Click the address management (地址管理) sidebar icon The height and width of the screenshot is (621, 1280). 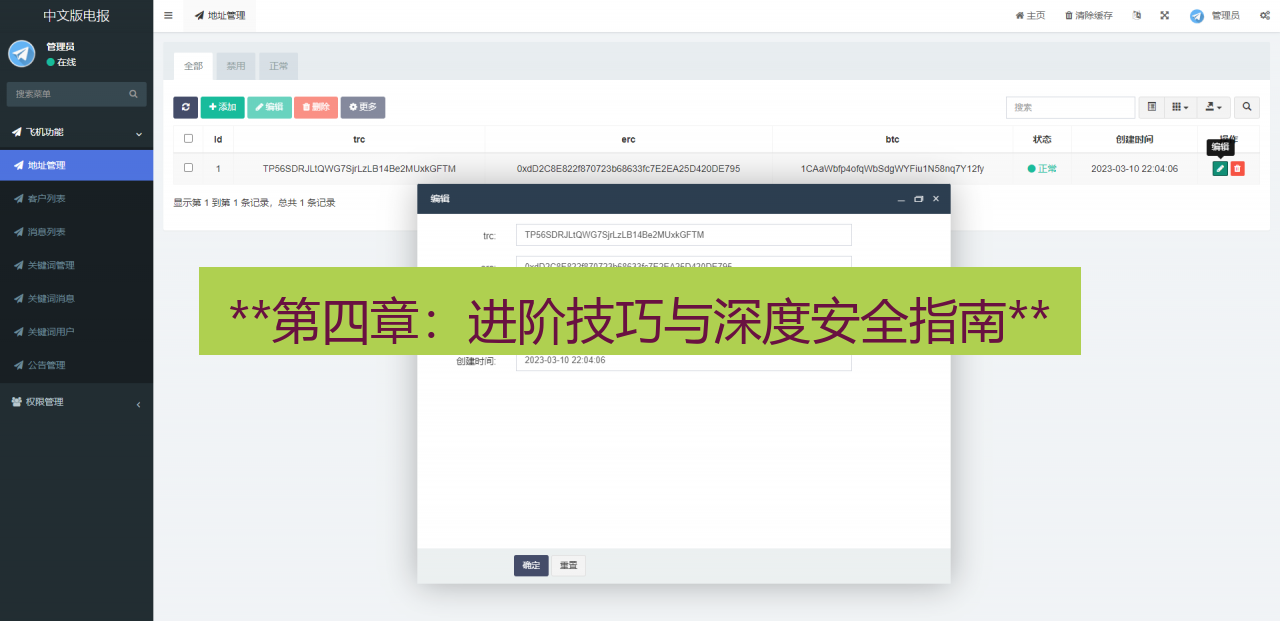click(x=17, y=165)
